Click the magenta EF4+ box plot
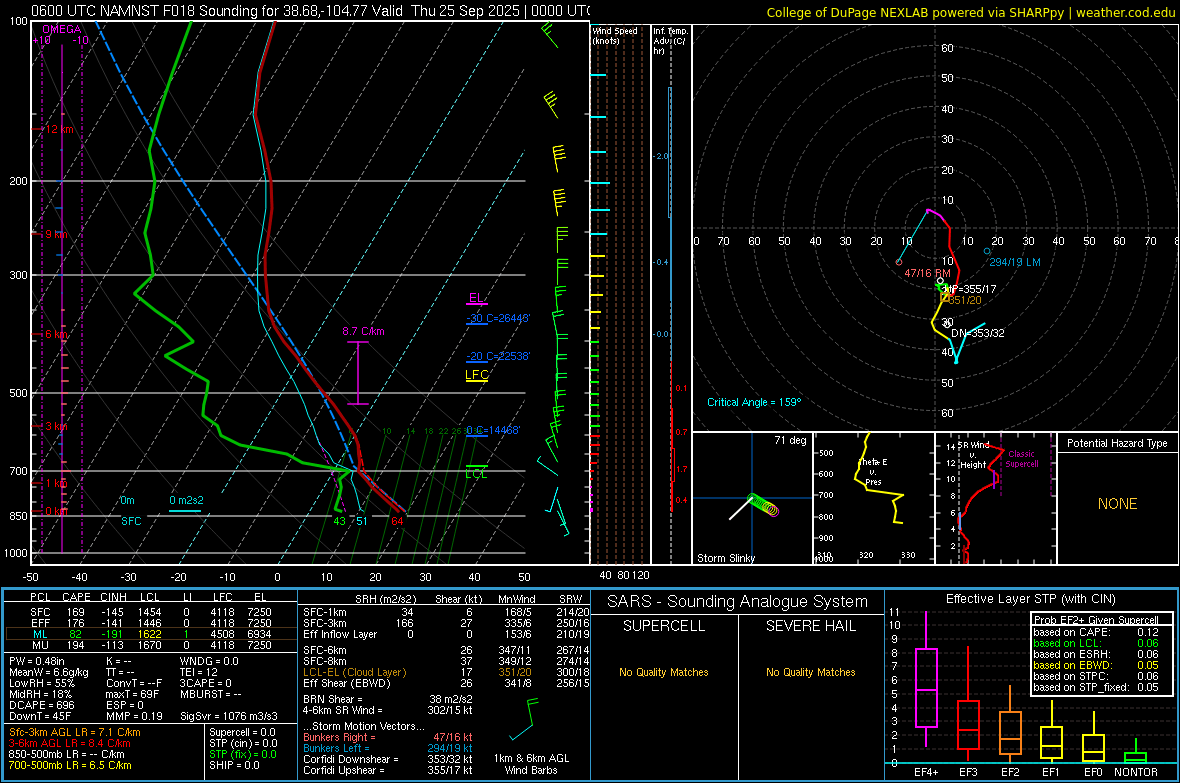The height and width of the screenshot is (783, 1180). point(926,679)
